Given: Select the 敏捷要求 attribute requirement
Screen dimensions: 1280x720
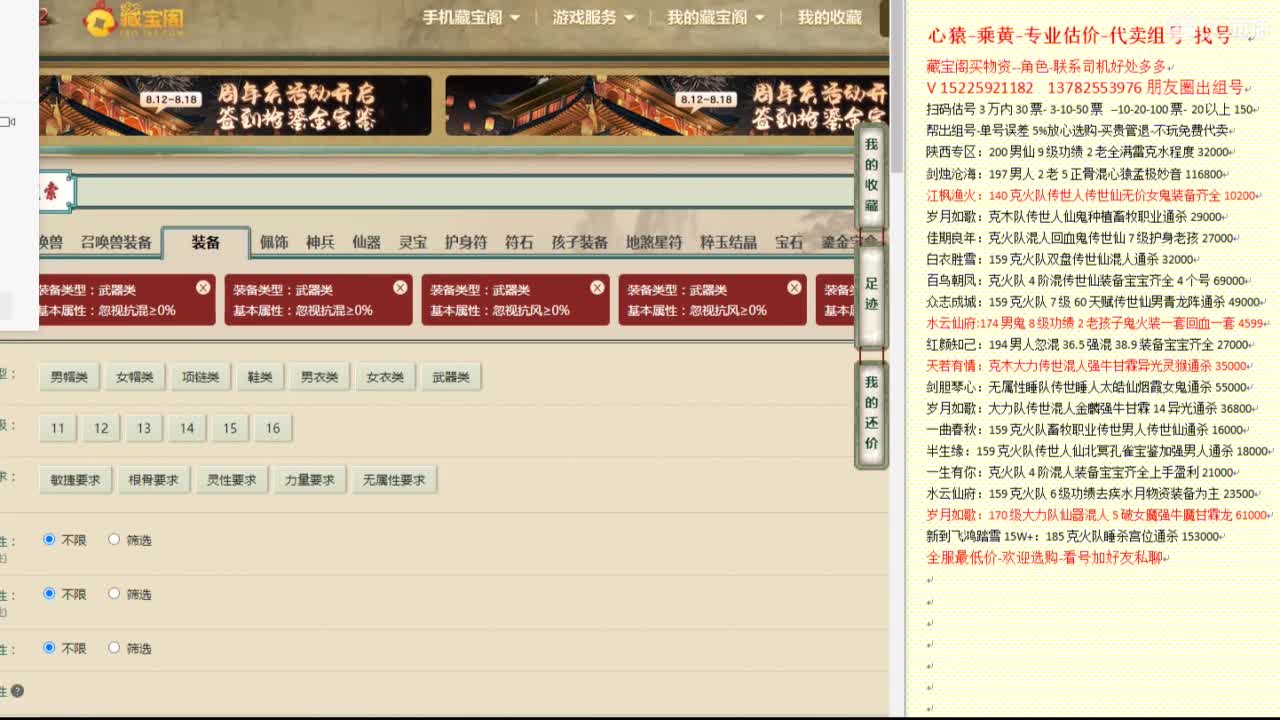Looking at the screenshot, I should 75,480.
